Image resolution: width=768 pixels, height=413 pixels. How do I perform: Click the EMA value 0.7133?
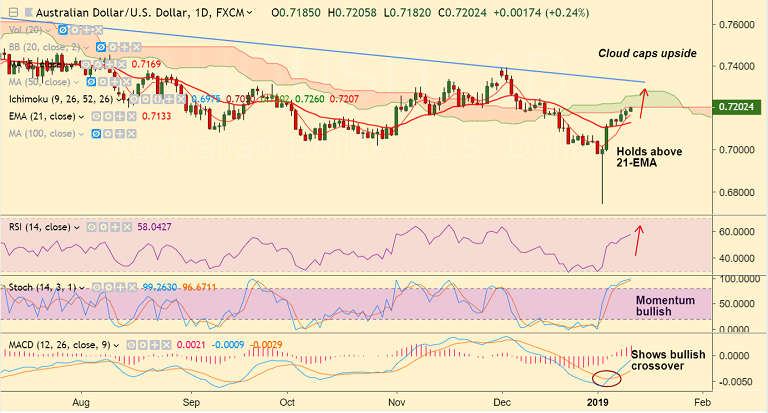[x=157, y=117]
